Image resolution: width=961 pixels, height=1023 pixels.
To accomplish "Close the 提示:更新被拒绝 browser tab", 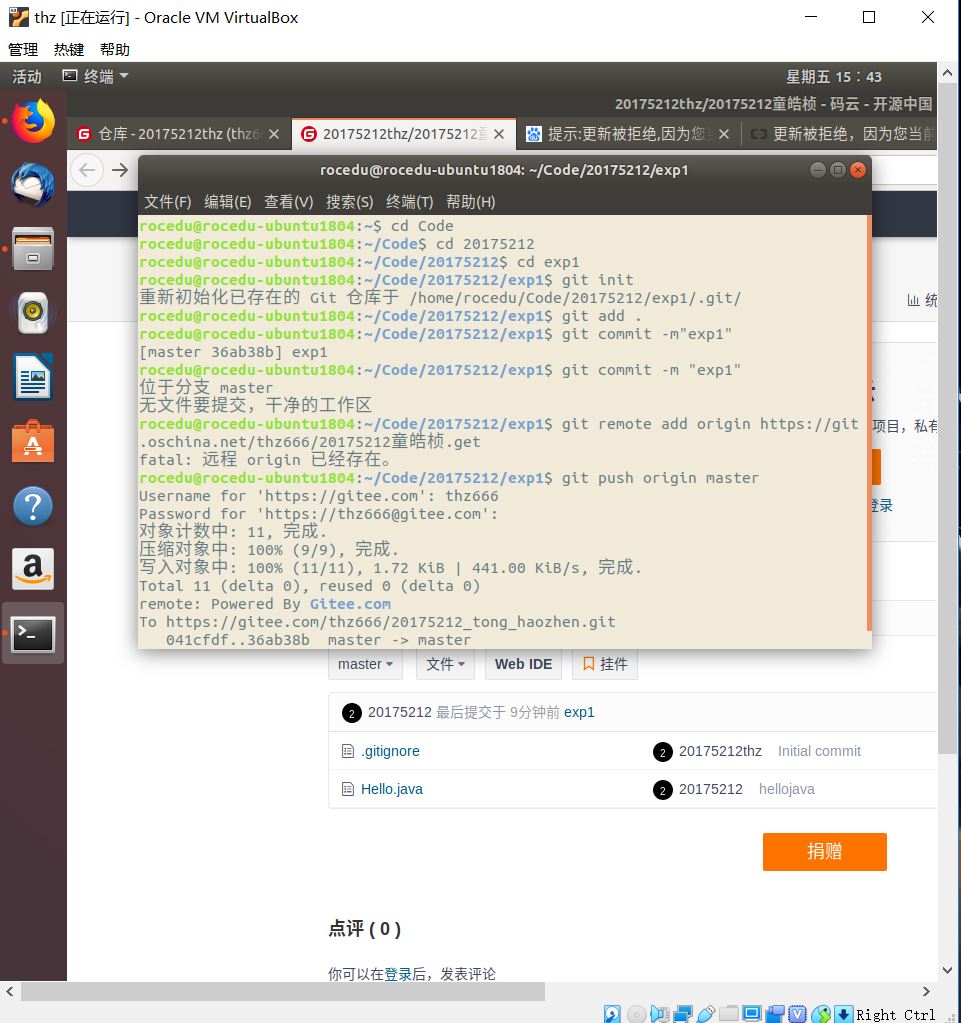I will click(724, 134).
